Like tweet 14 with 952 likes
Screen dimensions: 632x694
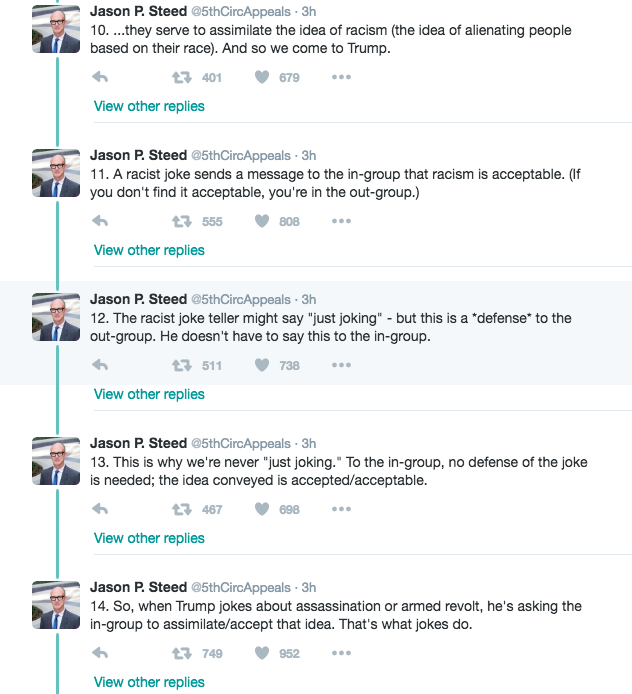[x=262, y=653]
